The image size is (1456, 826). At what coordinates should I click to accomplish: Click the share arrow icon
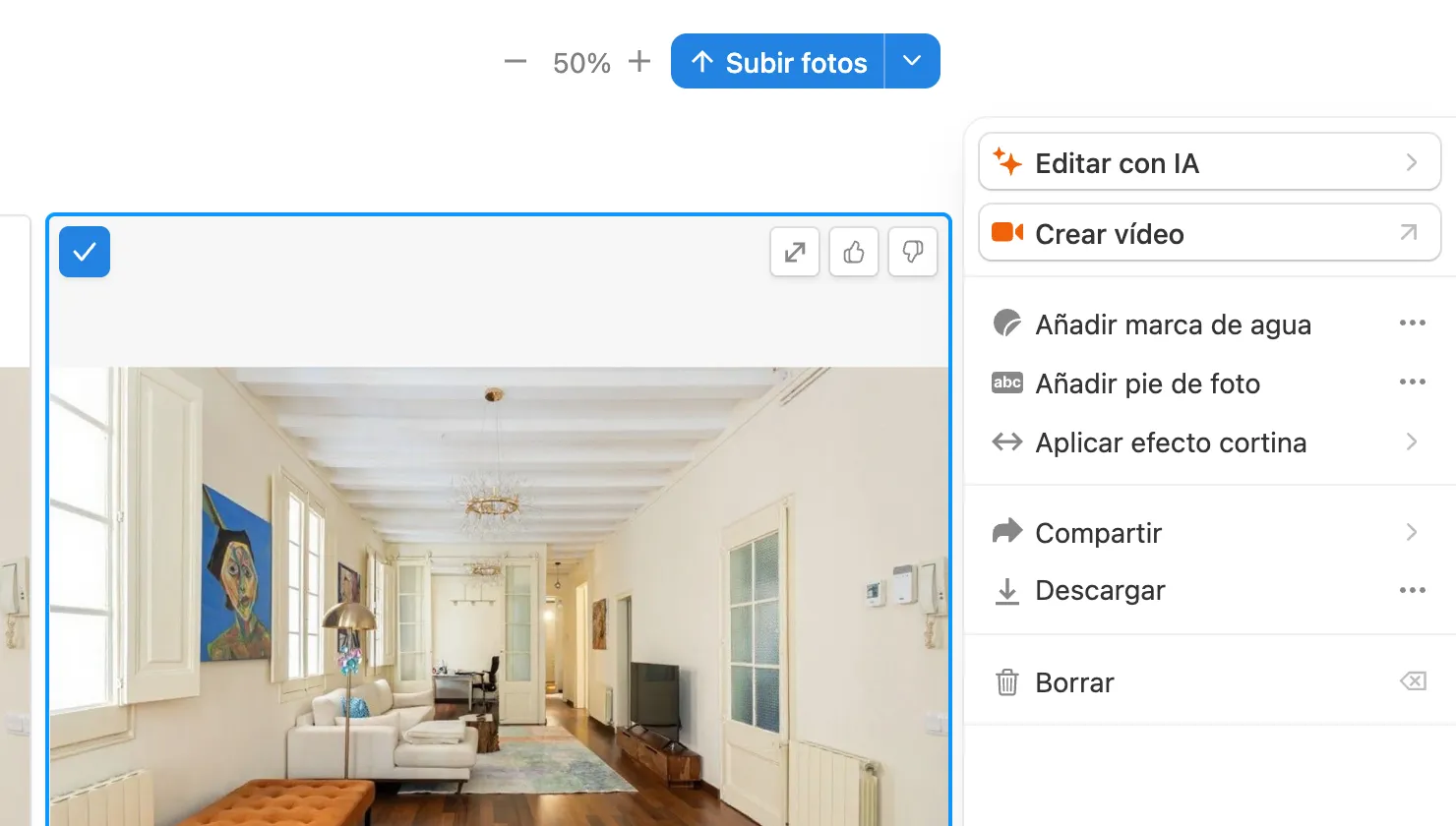pyautogui.click(x=1007, y=531)
